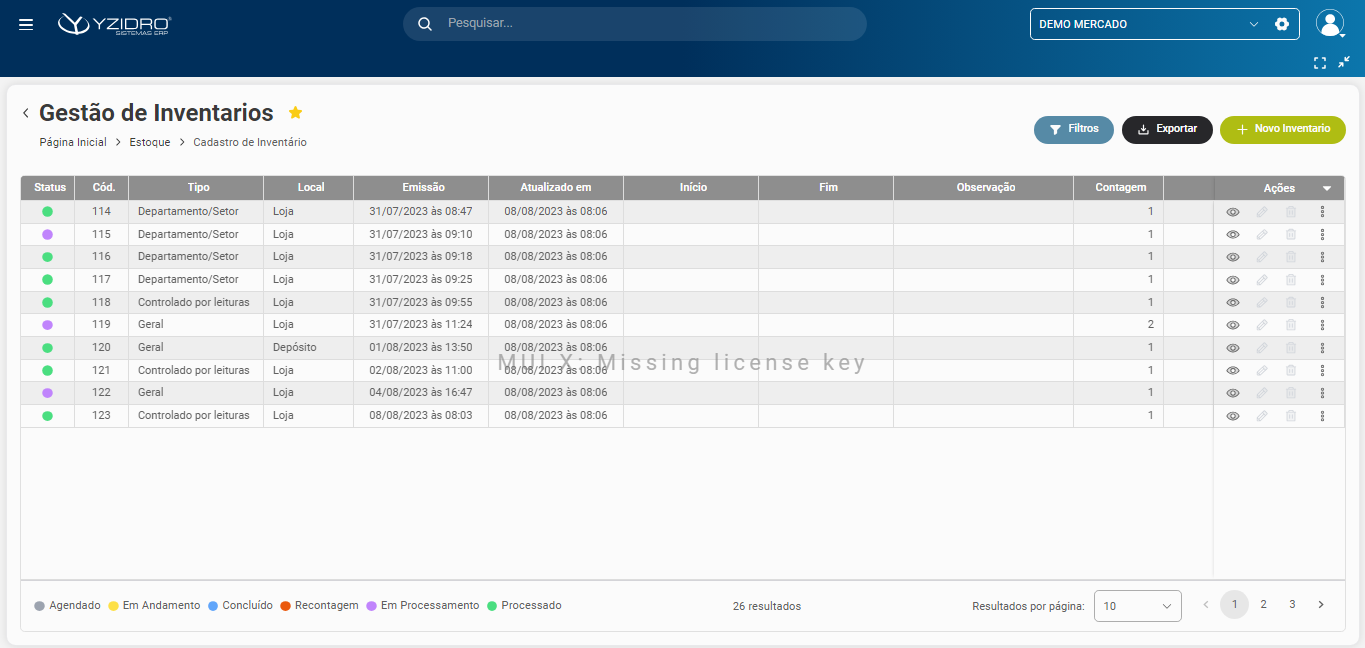Open the results per page dropdown
The image size is (1365, 648).
coord(1137,606)
